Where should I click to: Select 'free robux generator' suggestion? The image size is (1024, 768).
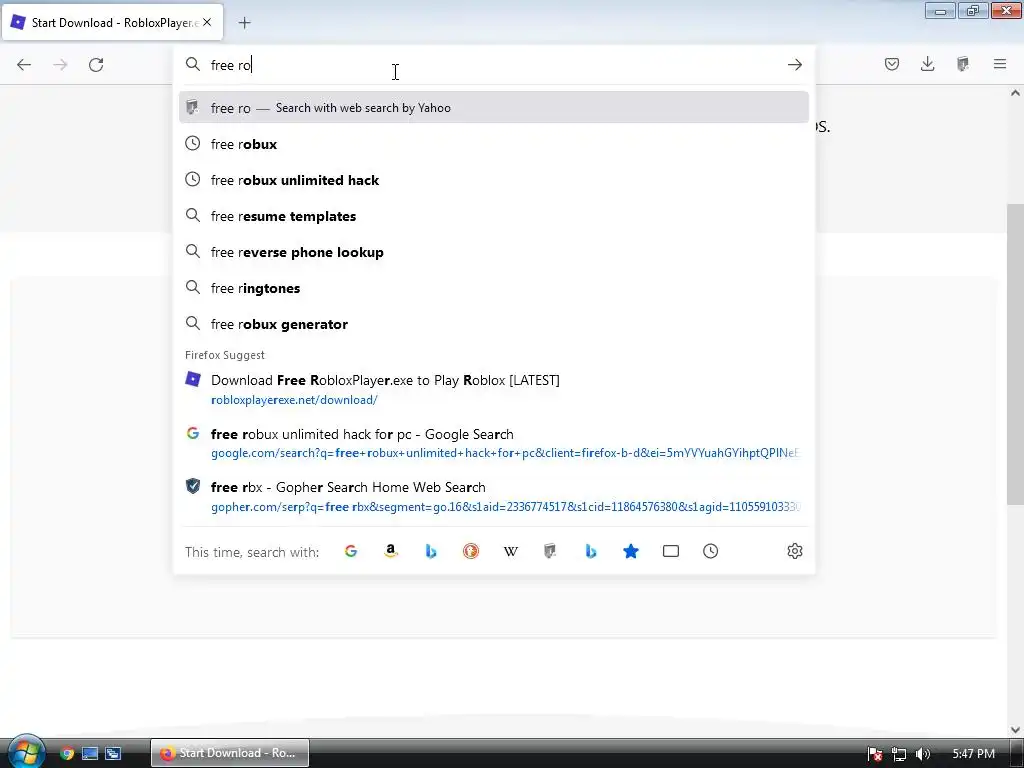click(x=494, y=324)
